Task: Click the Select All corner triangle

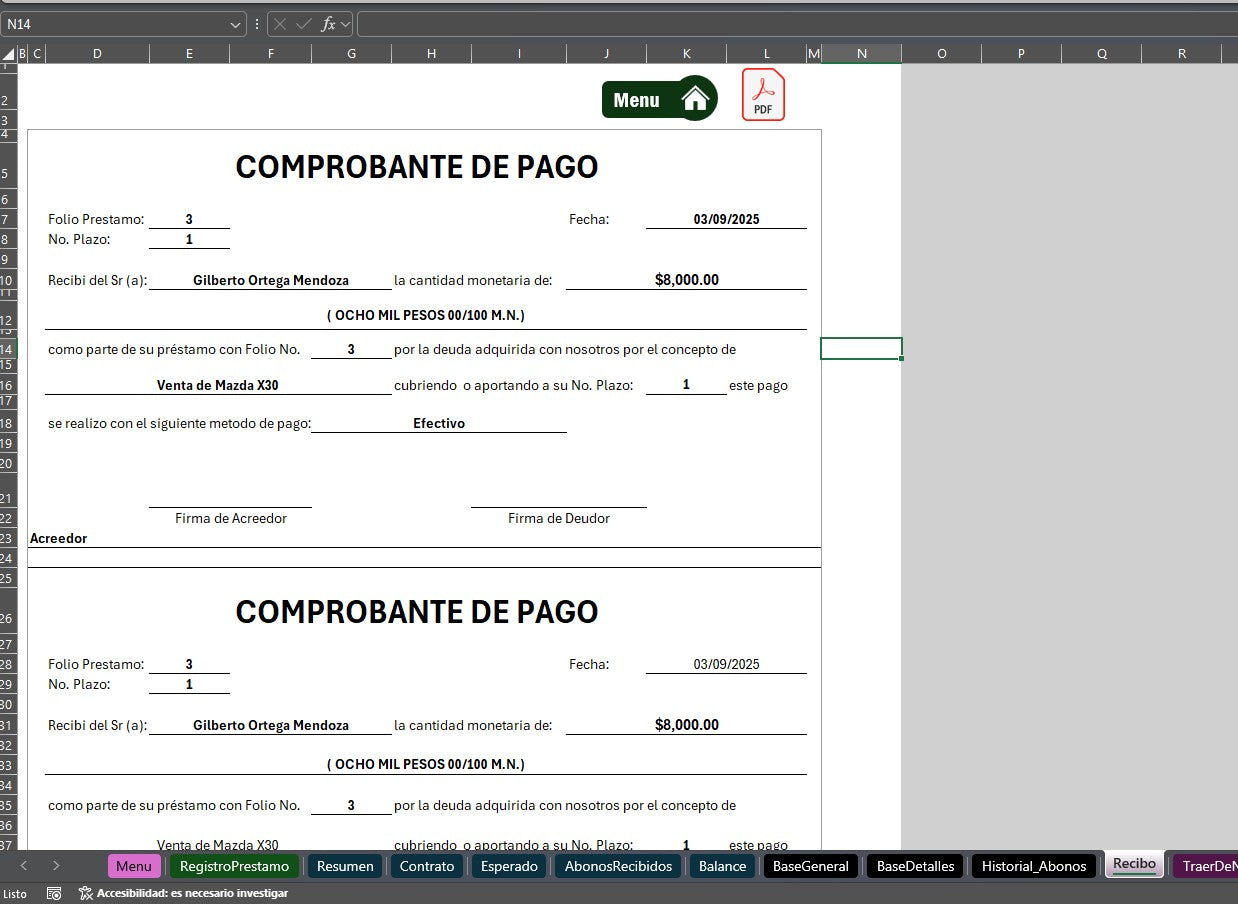Action: [x=8, y=54]
